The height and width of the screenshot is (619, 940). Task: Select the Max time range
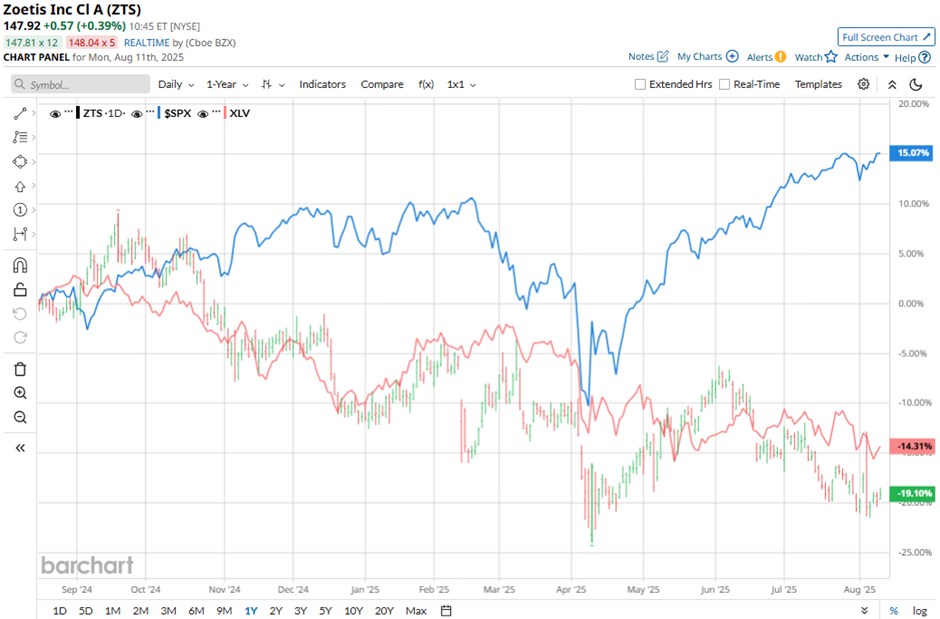pyautogui.click(x=416, y=611)
